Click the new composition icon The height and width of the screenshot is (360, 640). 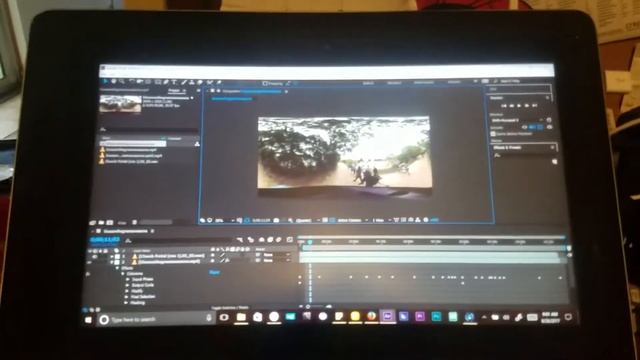click(x=110, y=222)
